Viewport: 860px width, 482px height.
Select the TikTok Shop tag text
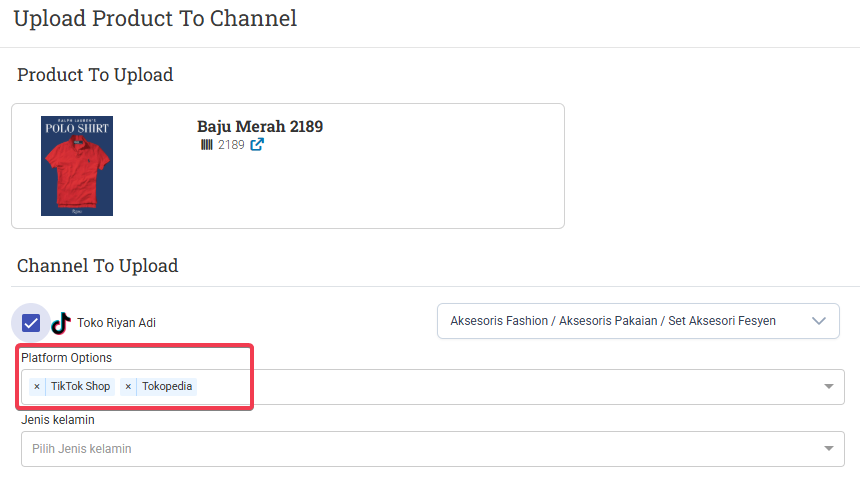click(80, 386)
